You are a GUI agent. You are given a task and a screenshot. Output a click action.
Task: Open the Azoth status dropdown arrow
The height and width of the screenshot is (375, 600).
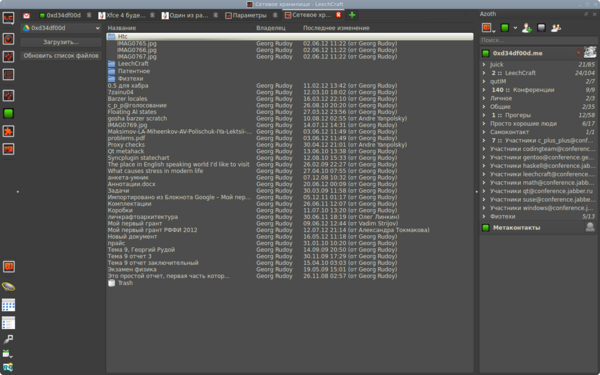point(515,28)
